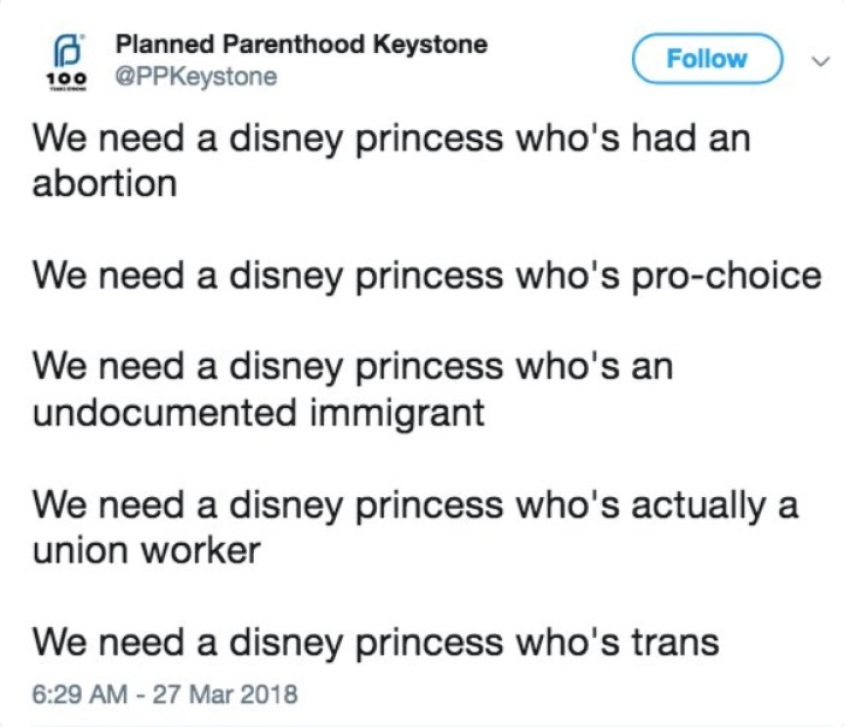The image size is (850, 727).
Task: Click the 'Planned Parenthood Keystone' display name
Action: point(300,44)
